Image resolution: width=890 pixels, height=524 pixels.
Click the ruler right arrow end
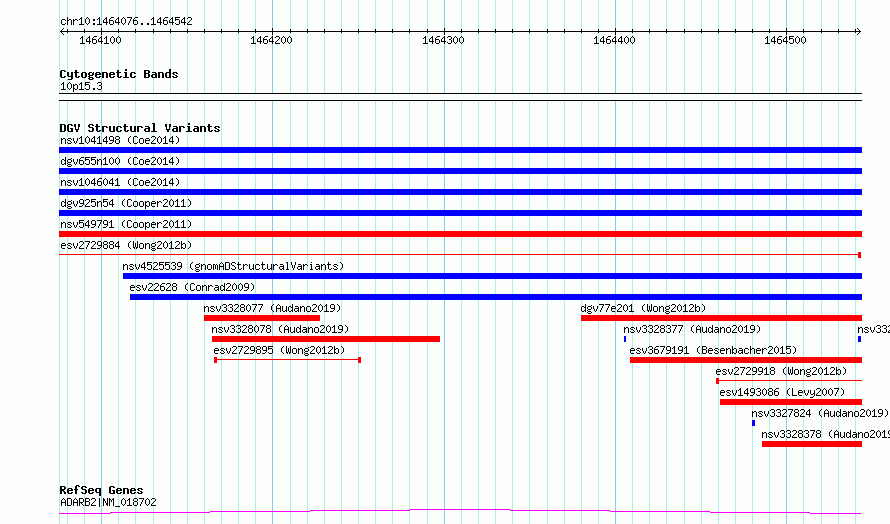coord(858,32)
